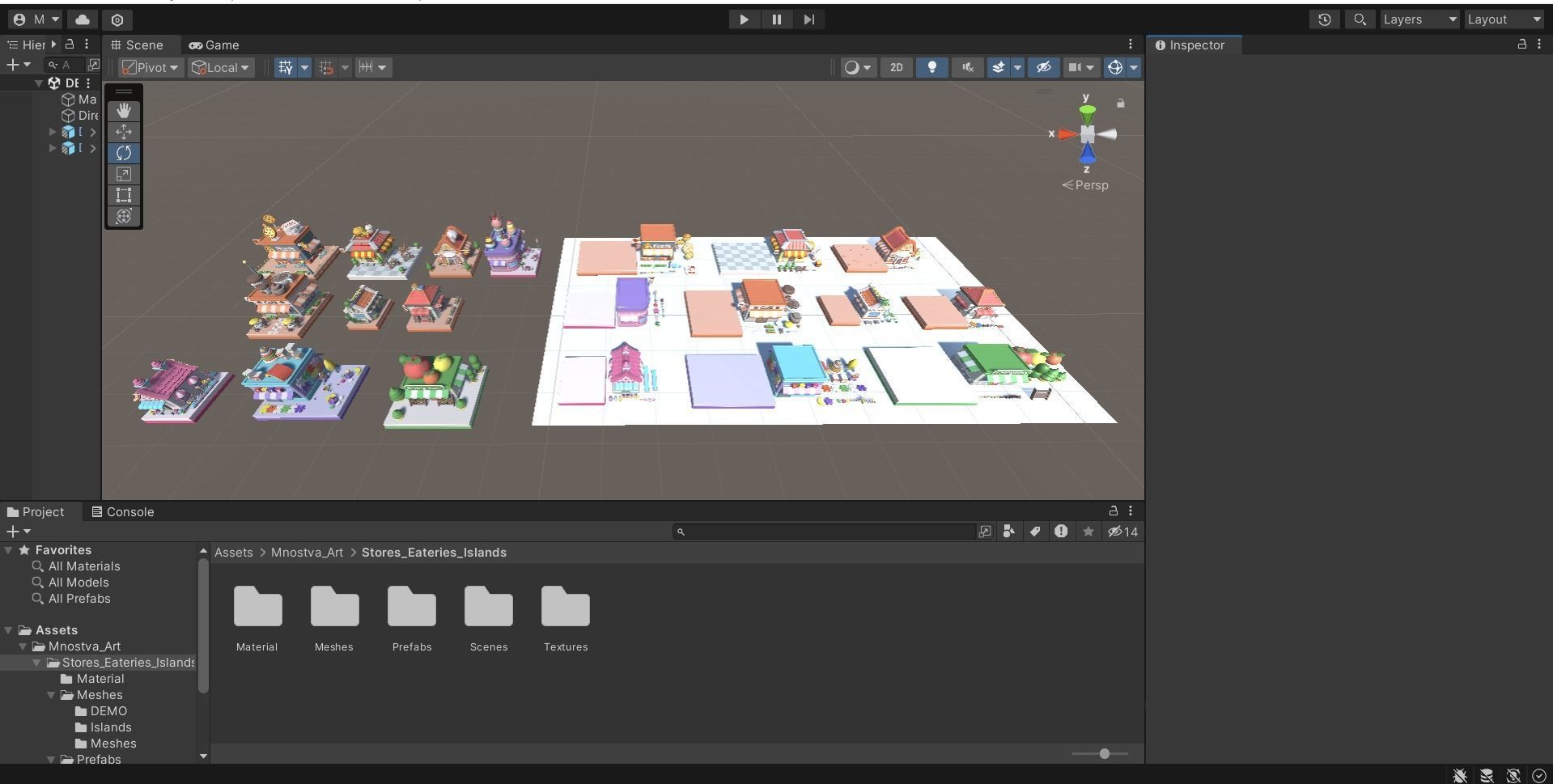This screenshot has width=1553, height=784.
Task: Toggle grid visibility in the Scene view
Action: (285, 68)
